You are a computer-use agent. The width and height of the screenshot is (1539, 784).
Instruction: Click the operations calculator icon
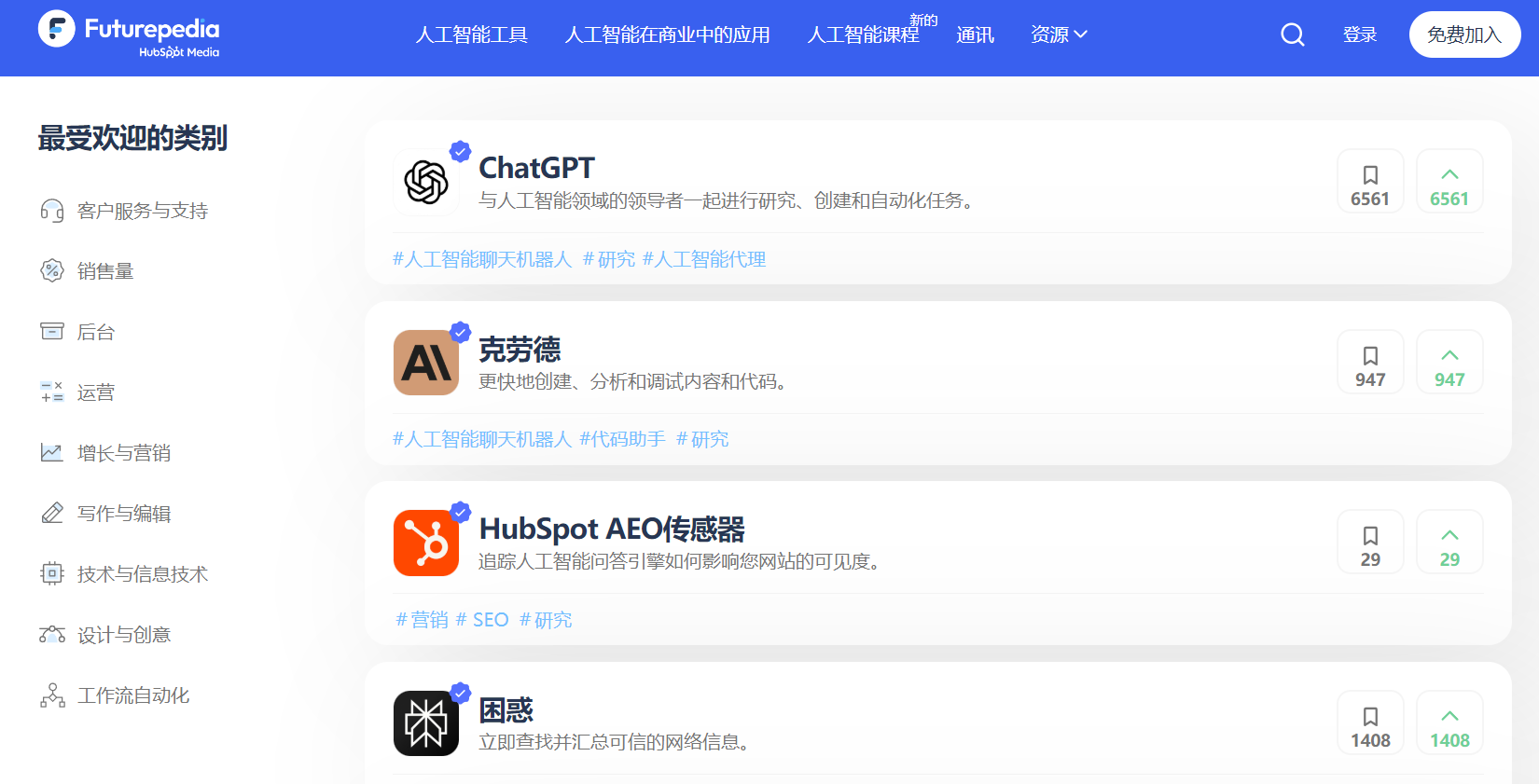52,392
